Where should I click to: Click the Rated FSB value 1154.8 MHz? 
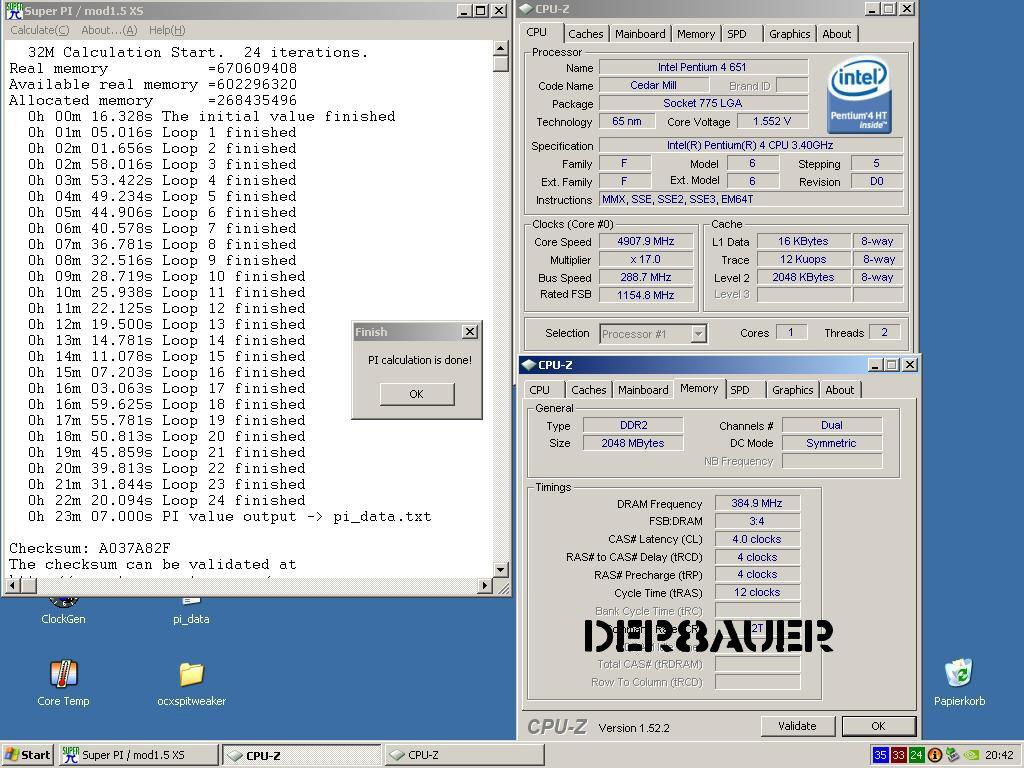pyautogui.click(x=646, y=295)
